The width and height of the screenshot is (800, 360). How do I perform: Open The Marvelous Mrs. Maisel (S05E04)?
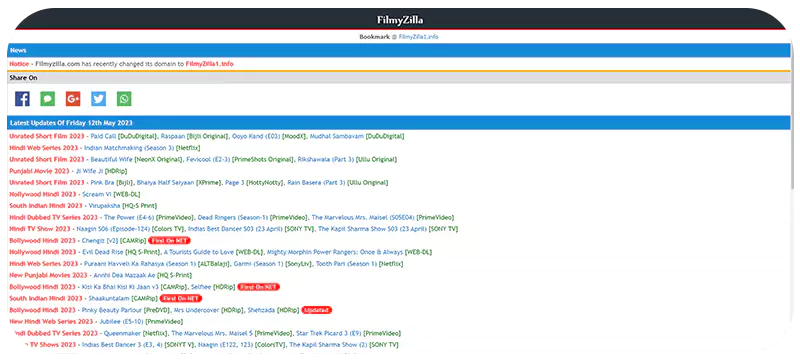[x=363, y=218]
